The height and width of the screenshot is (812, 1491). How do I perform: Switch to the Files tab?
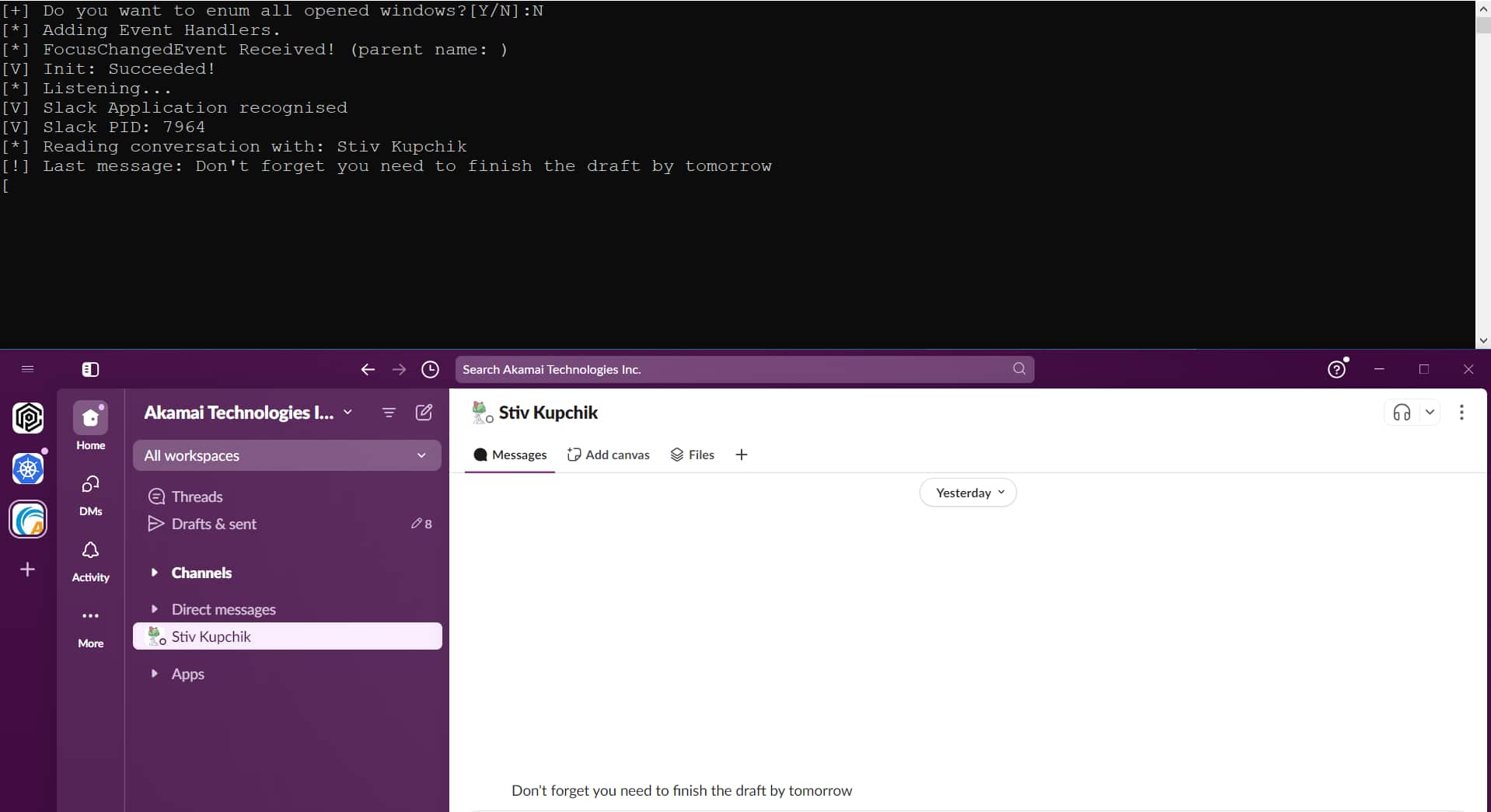(x=692, y=455)
